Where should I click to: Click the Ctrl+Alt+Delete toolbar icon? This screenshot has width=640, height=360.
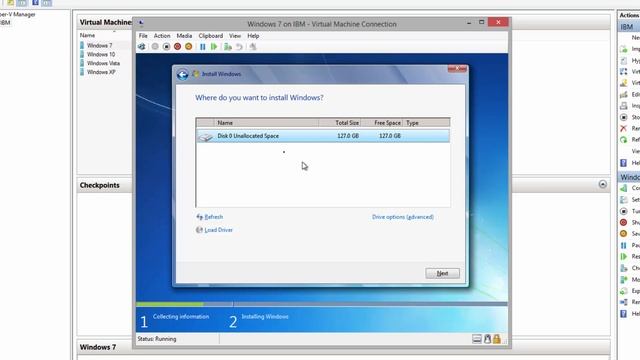[x=142, y=47]
